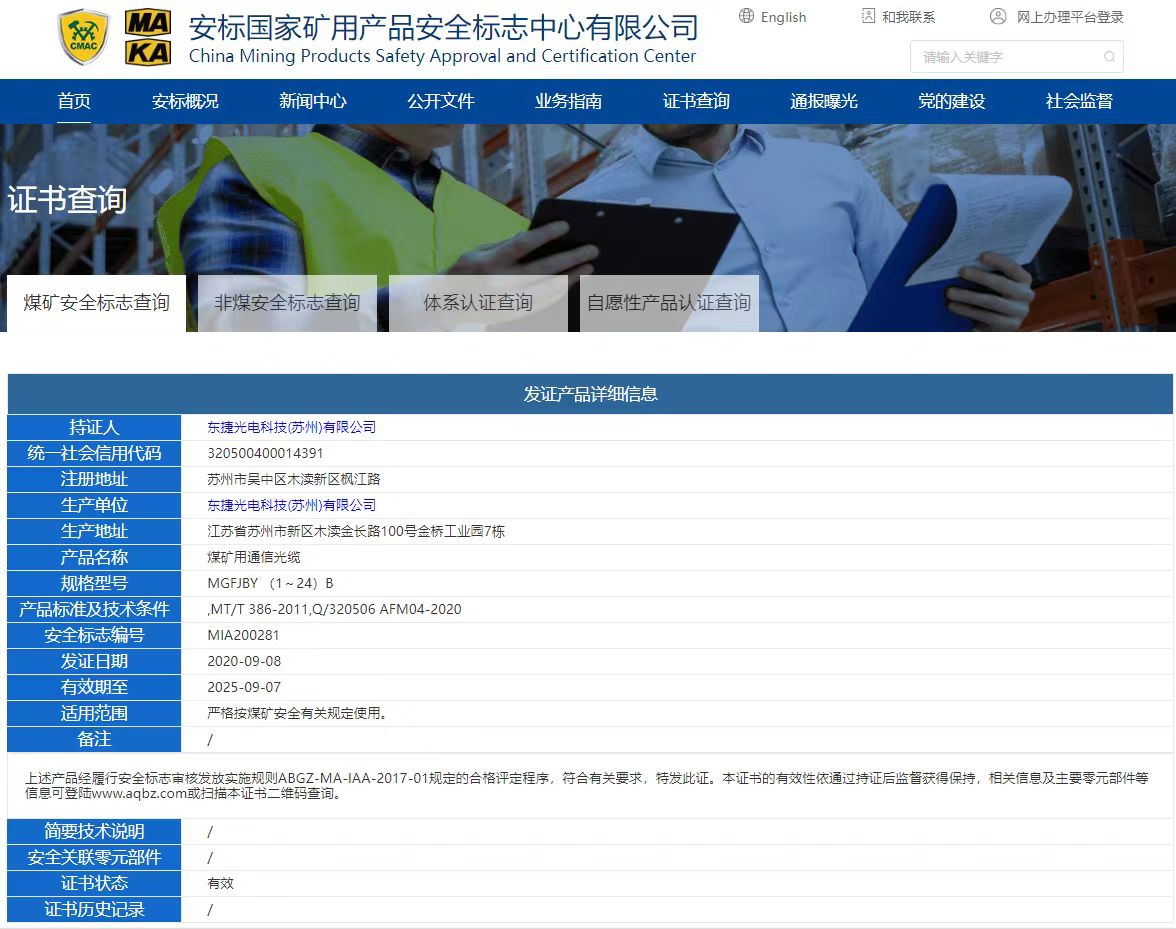Open the 首页 navigation menu item
Image resolution: width=1176 pixels, height=929 pixels.
tap(74, 101)
